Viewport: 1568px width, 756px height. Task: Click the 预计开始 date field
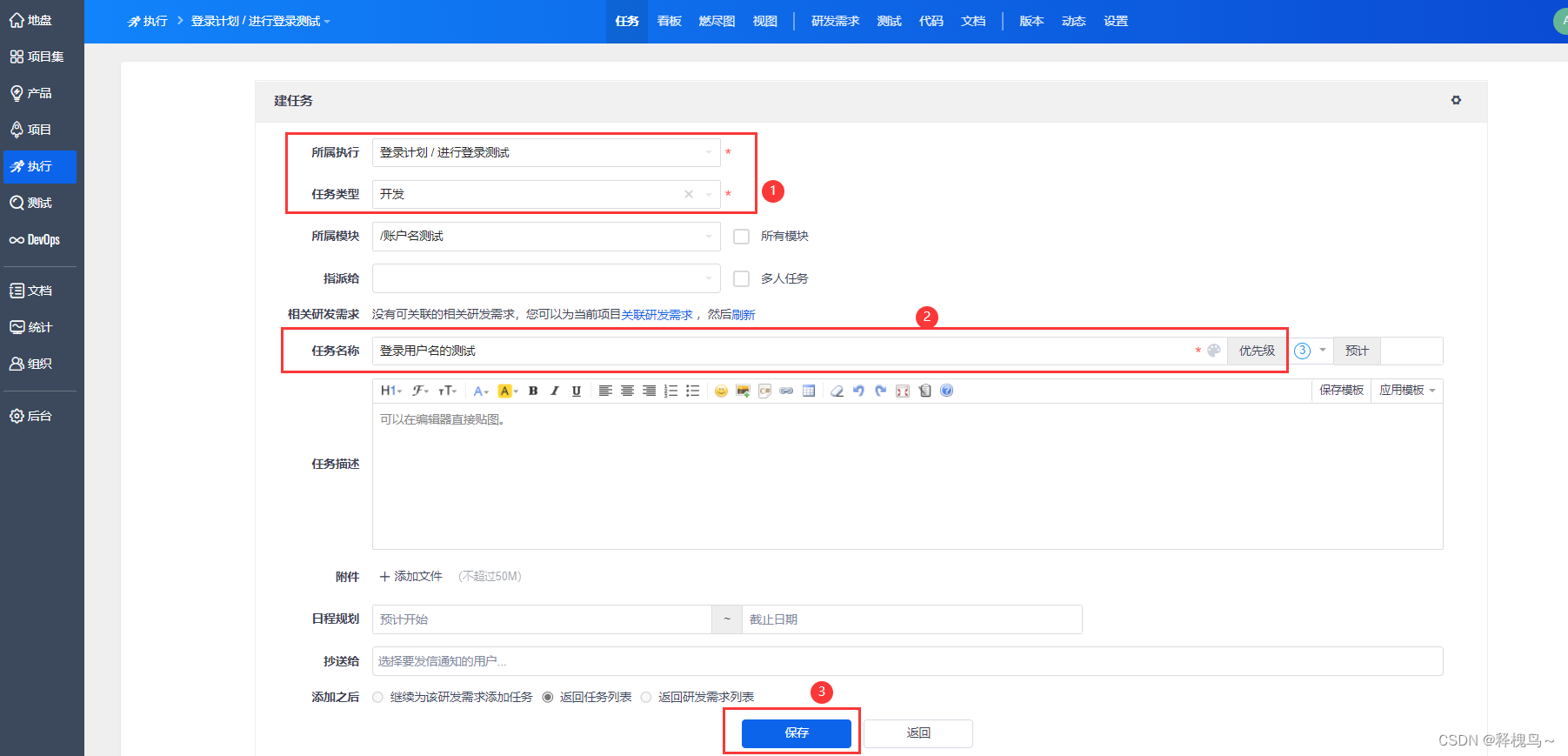tap(542, 619)
